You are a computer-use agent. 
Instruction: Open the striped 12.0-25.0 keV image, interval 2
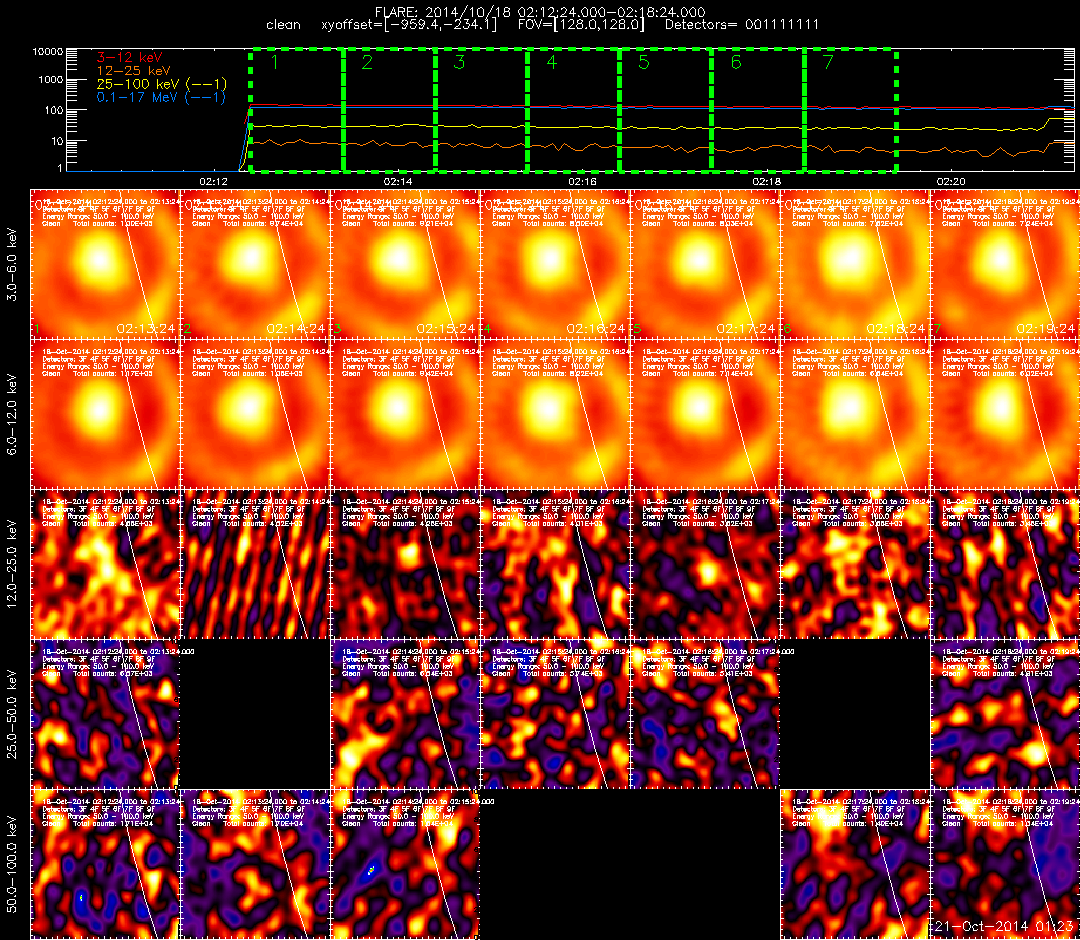[x=256, y=565]
